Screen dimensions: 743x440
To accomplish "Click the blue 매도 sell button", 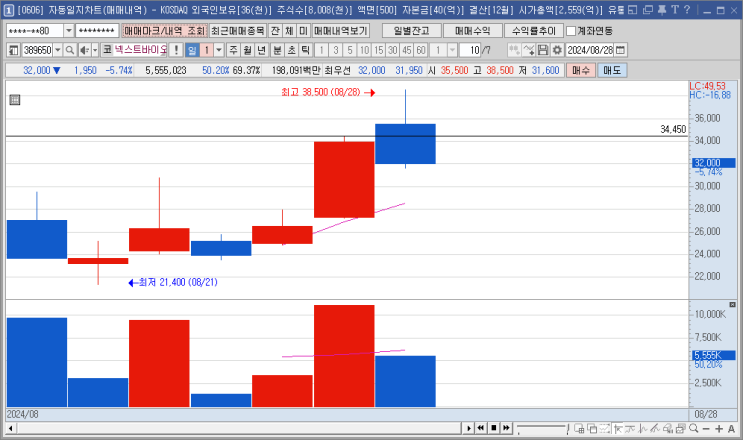I will tap(612, 70).
